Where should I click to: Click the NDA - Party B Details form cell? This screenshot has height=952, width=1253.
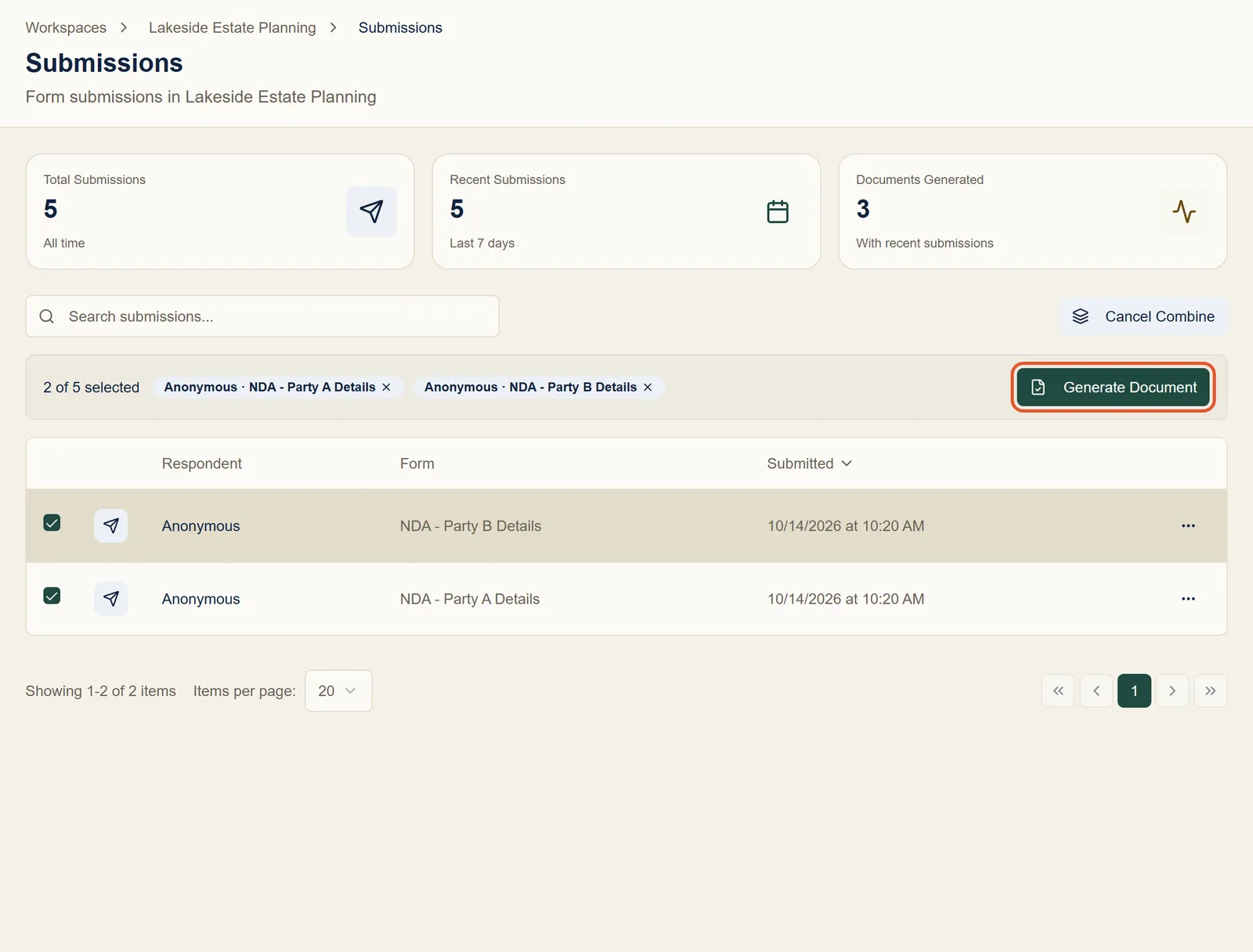[x=471, y=526]
